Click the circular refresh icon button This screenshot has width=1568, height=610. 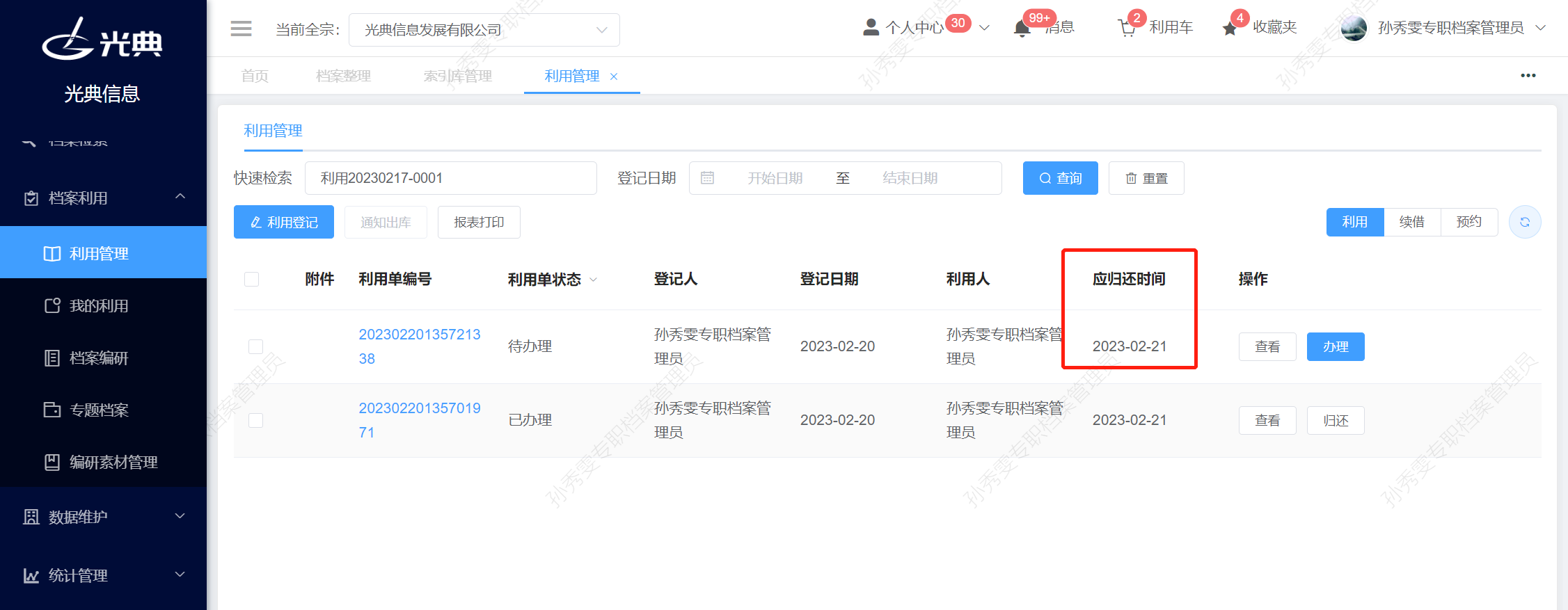tap(1525, 222)
